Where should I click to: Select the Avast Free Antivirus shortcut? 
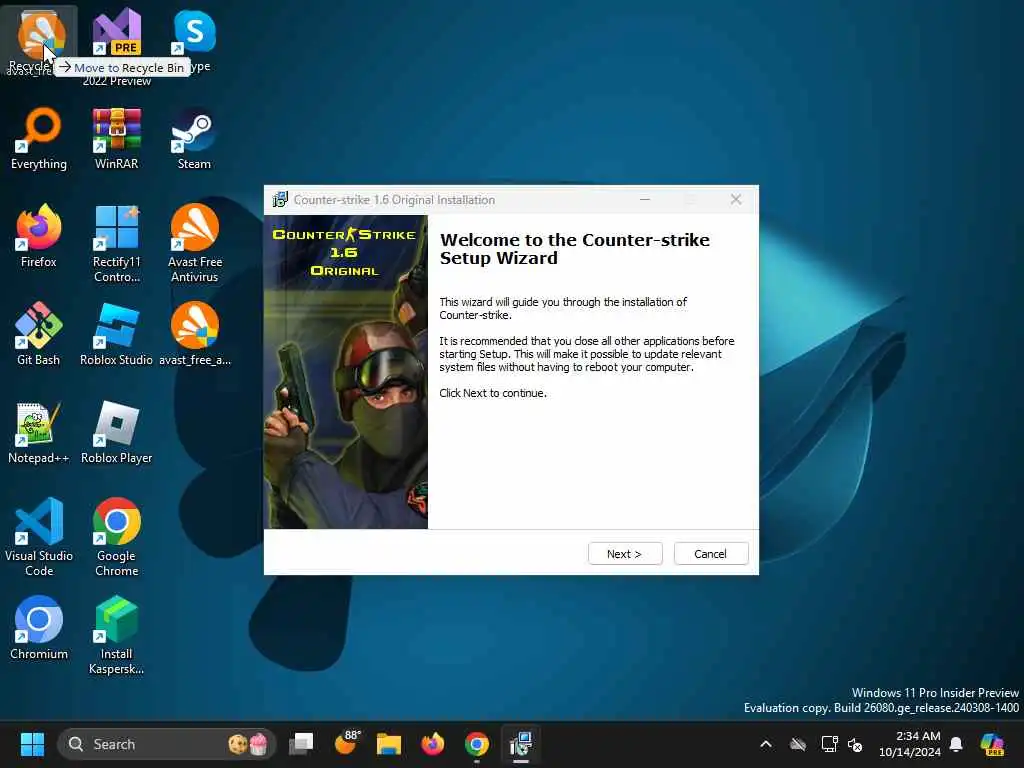click(195, 243)
